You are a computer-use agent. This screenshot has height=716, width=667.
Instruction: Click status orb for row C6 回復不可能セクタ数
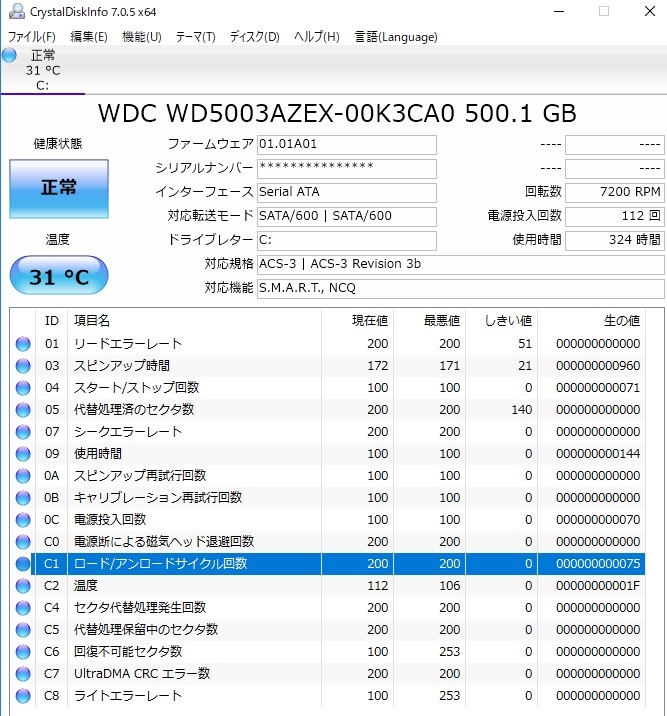(23, 652)
